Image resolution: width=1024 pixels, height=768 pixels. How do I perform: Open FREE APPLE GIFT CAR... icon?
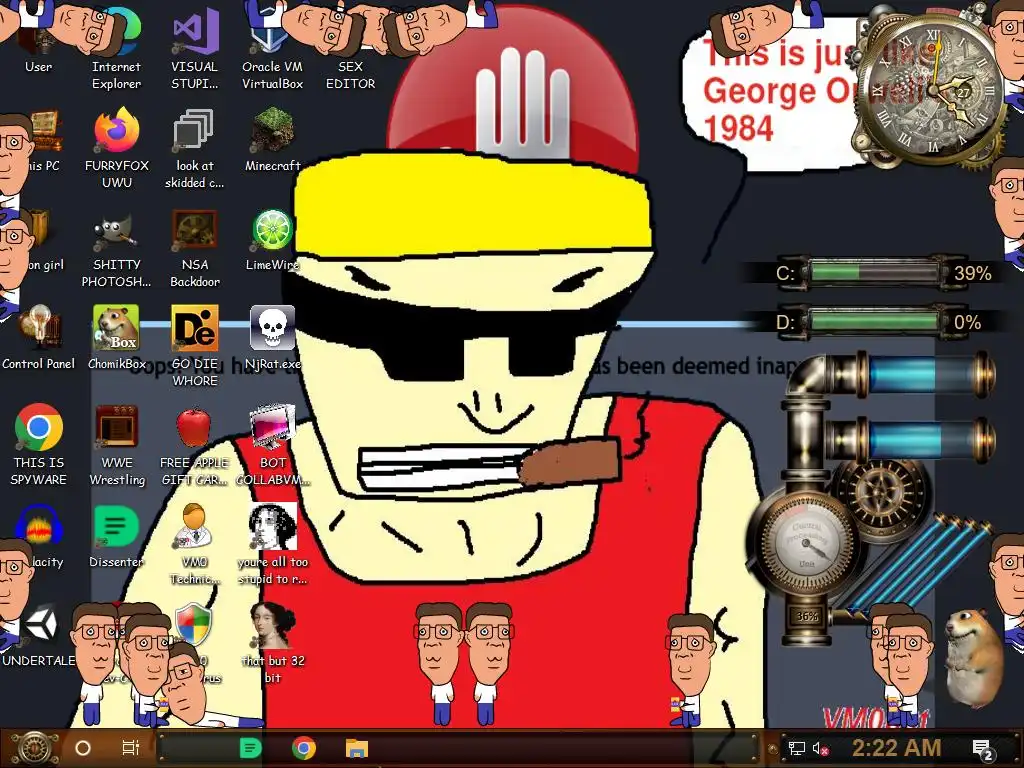(194, 445)
